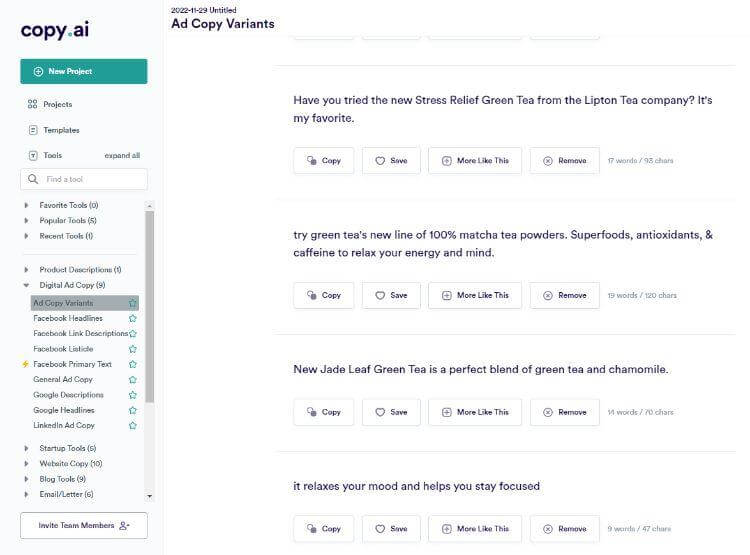This screenshot has width=750, height=555.
Task: Focus the Find a tool search field
Action: coord(84,179)
